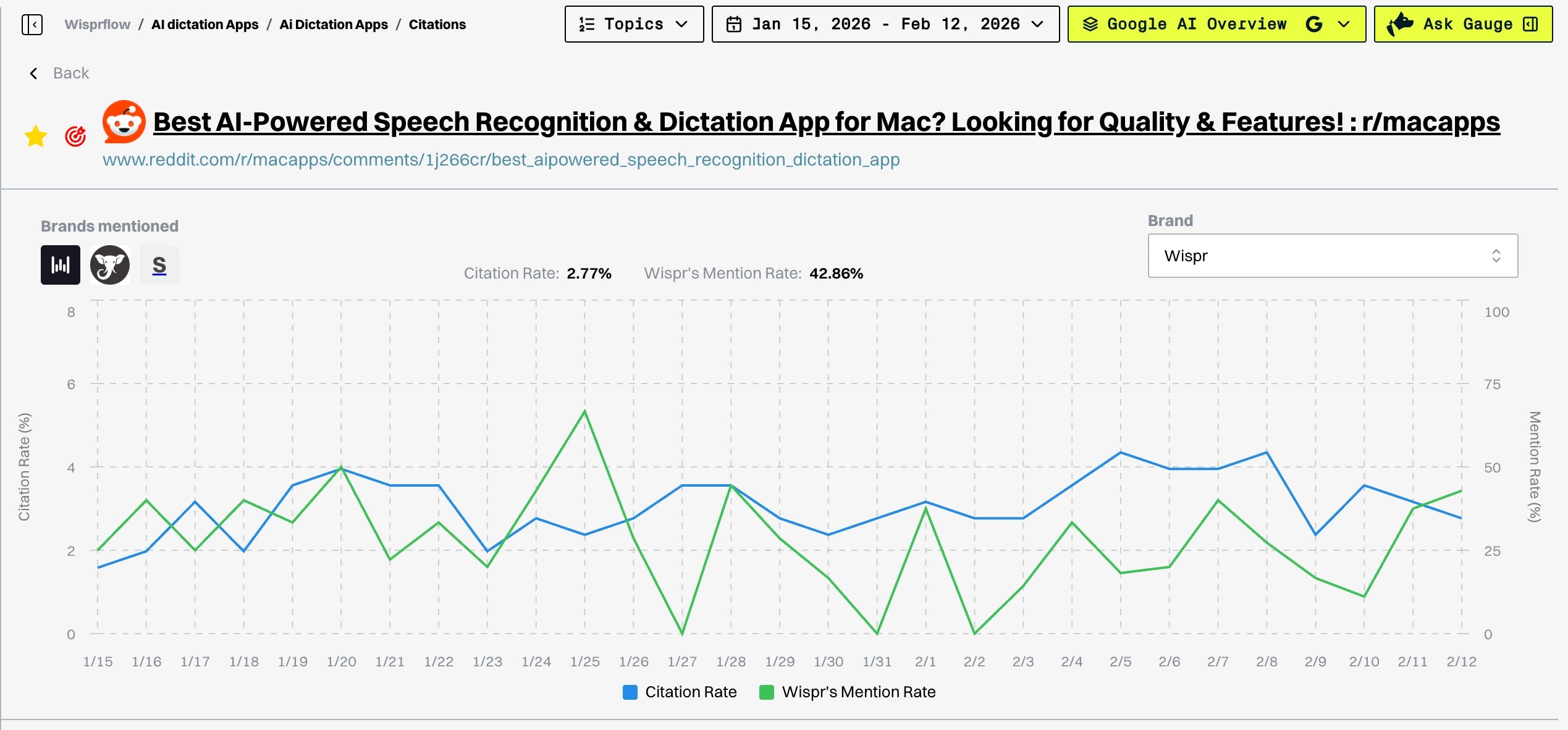This screenshot has height=730, width=1568.
Task: Select the Wispr waveform brand icon
Action: [x=61, y=265]
